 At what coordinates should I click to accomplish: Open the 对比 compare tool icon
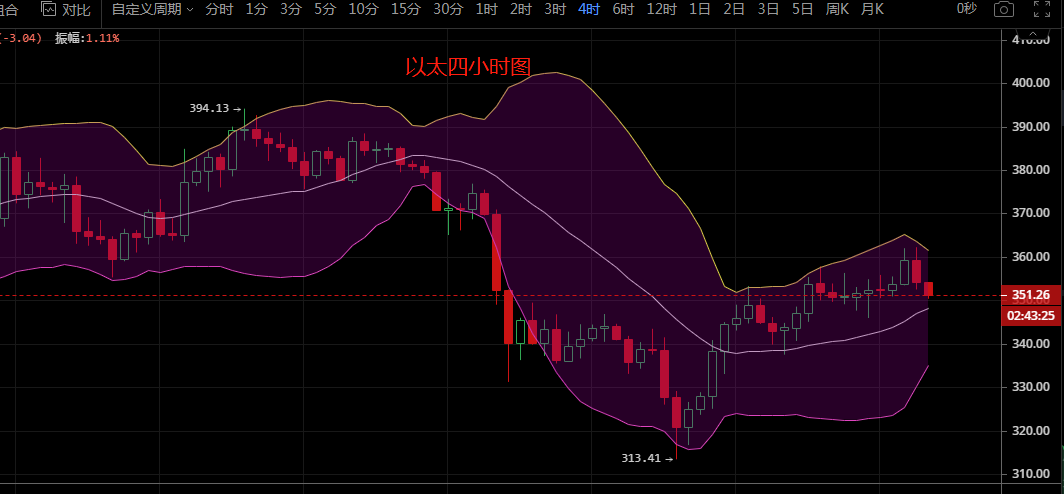click(50, 9)
